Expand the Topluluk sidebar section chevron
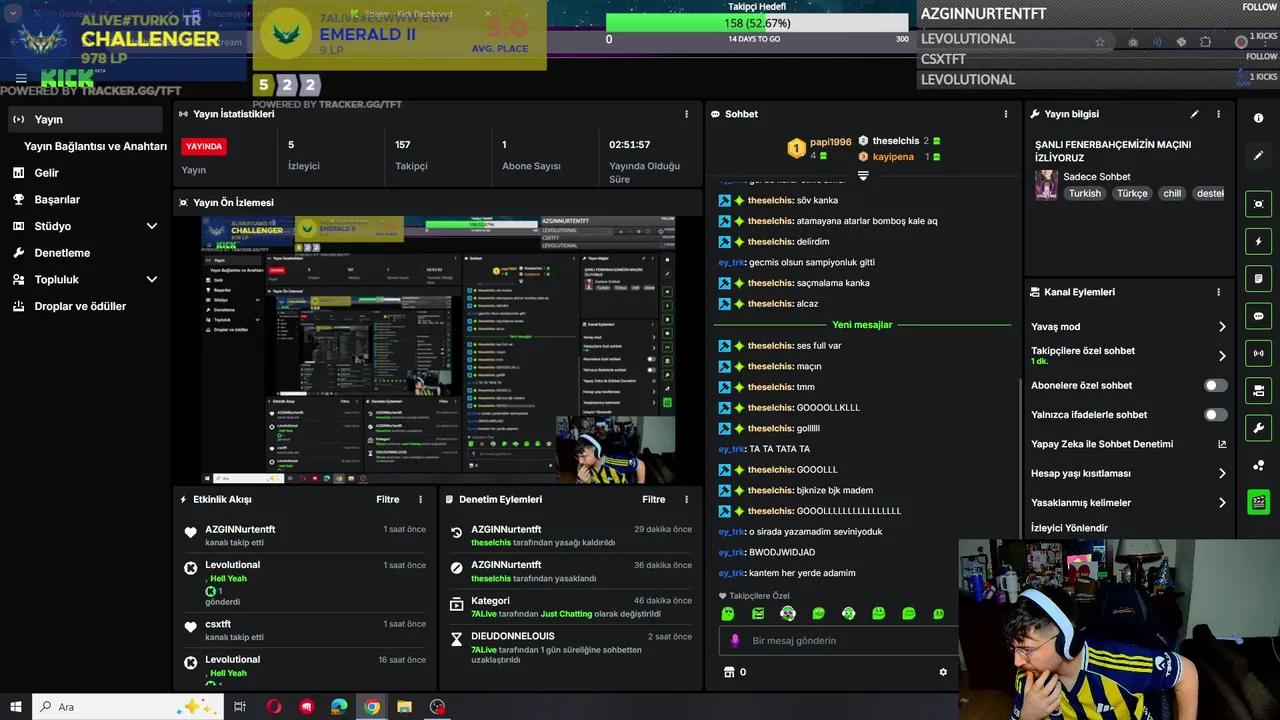This screenshot has height=720, width=1280. point(152,279)
